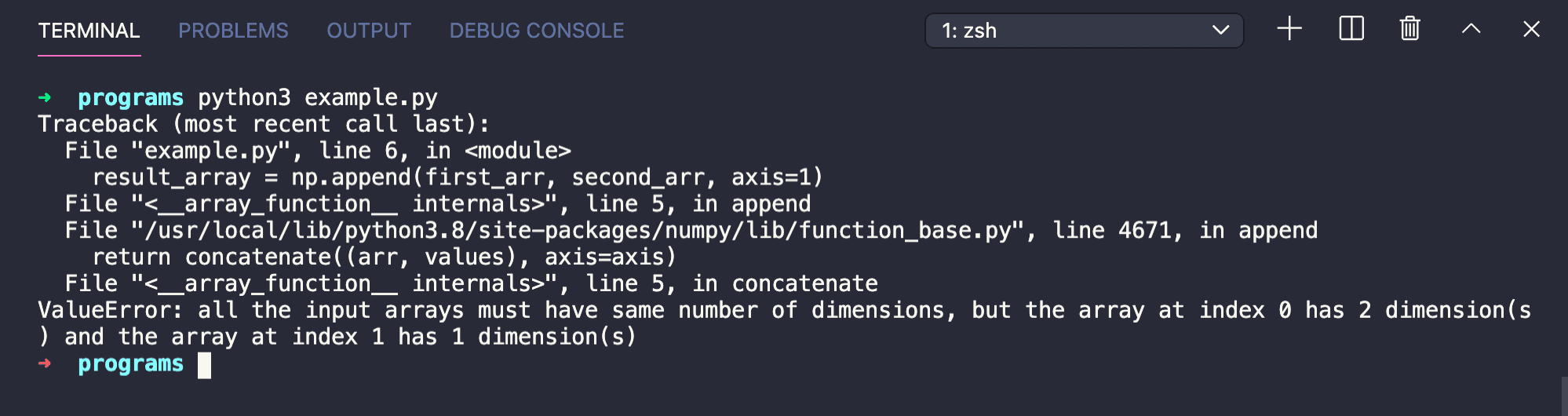1568x416 pixels.
Task: Click the "example.py" file reference in traceback
Action: click(210, 151)
